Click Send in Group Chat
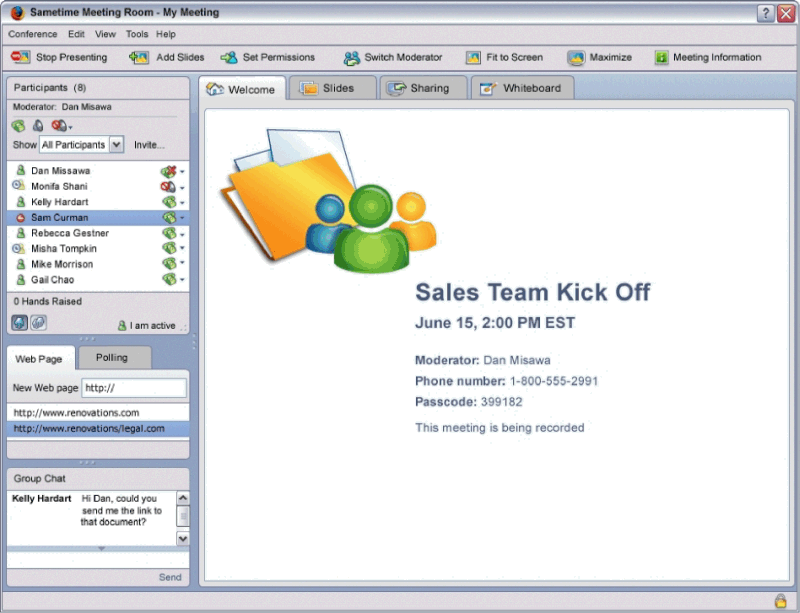 click(170, 577)
